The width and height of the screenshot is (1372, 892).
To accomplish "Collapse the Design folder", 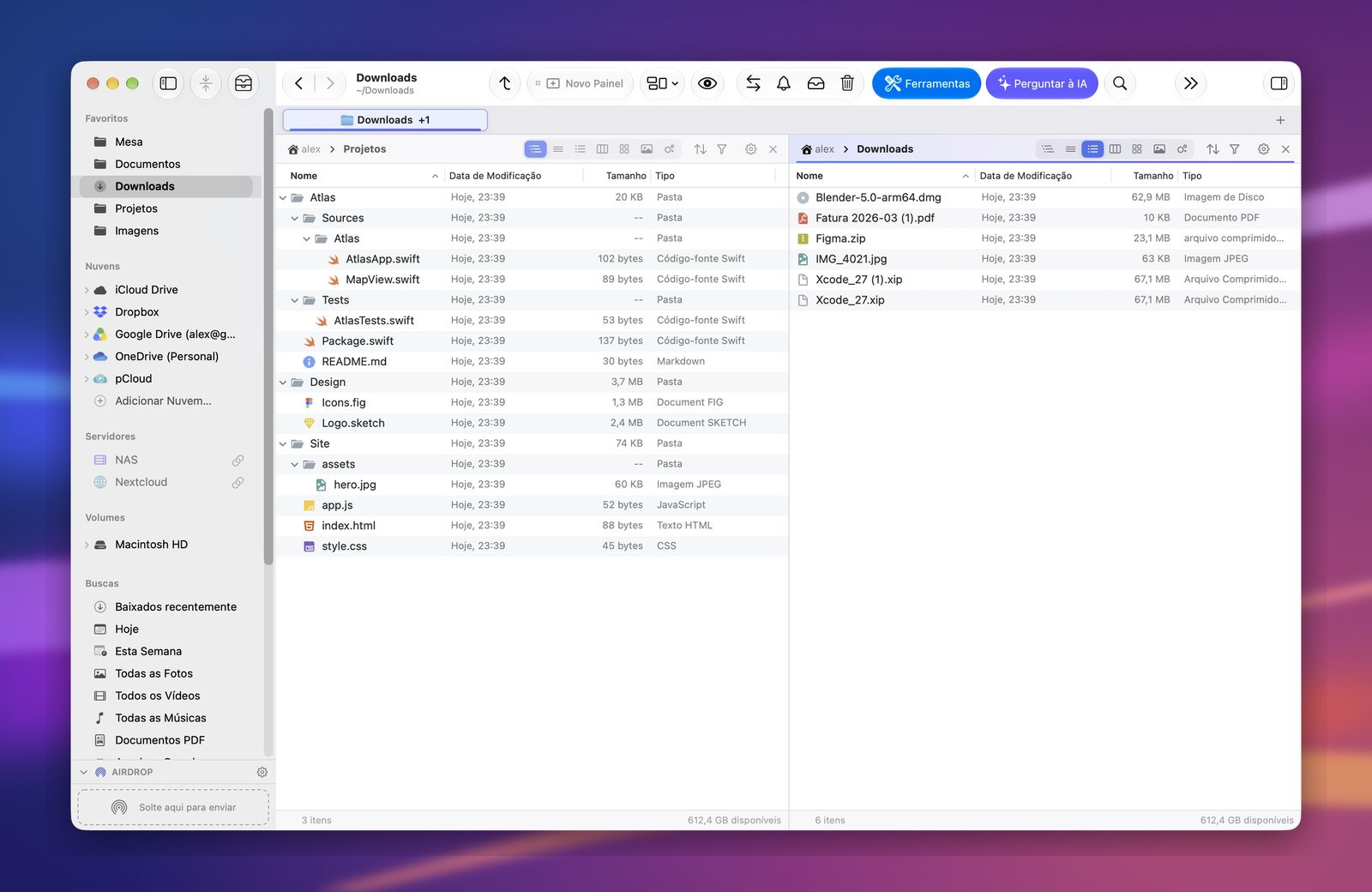I will [x=283, y=383].
